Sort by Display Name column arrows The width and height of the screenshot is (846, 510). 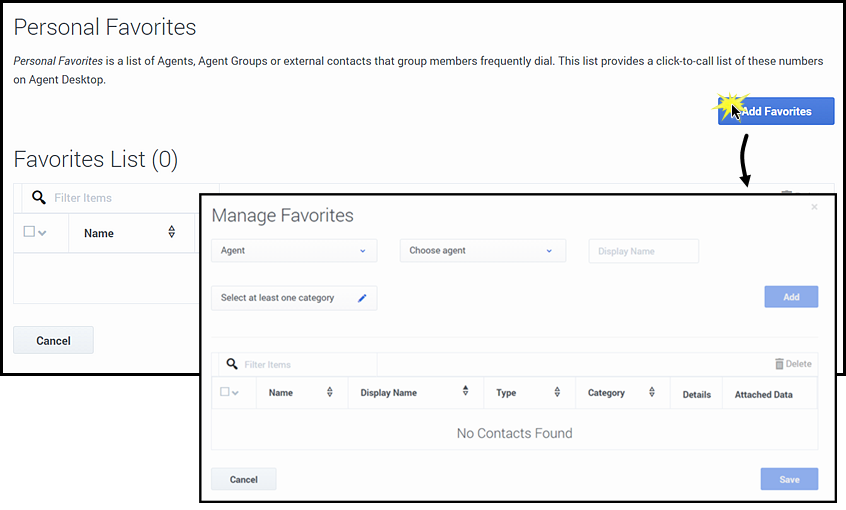coord(465,392)
